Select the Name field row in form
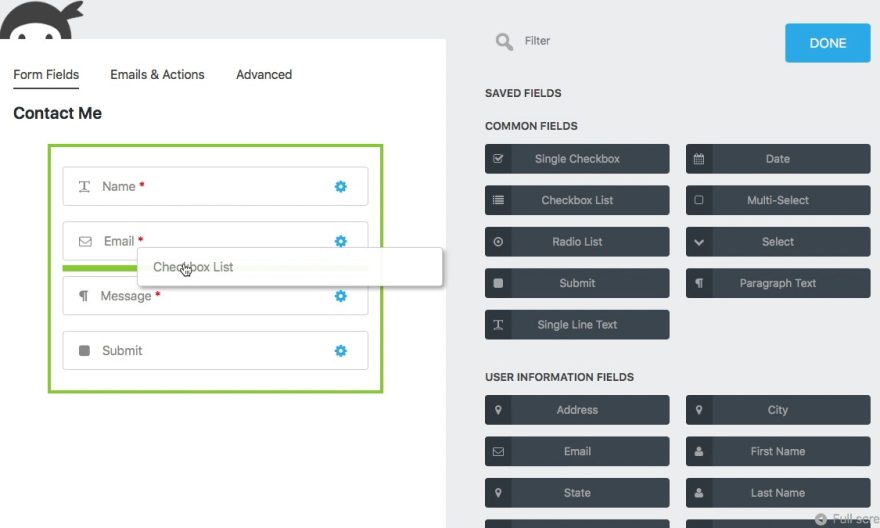The image size is (880, 528). [x=216, y=186]
